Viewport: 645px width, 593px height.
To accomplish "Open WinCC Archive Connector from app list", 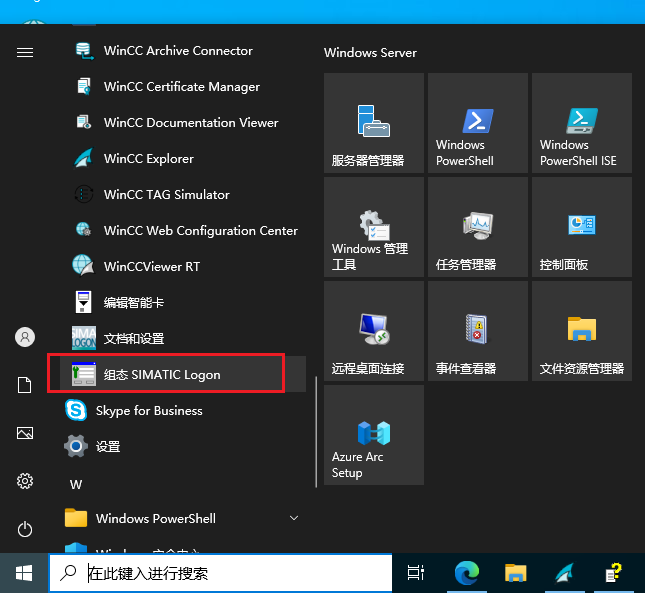I will (178, 51).
